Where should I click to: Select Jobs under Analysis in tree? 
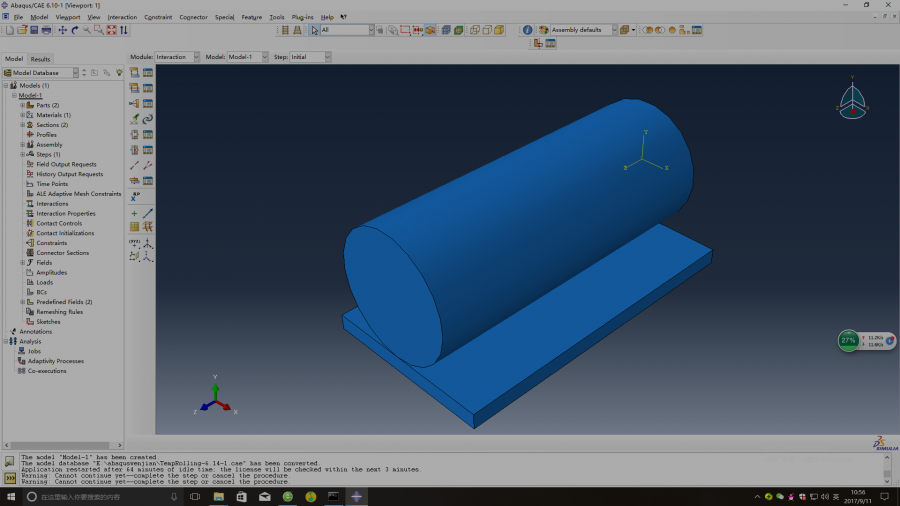coord(34,351)
